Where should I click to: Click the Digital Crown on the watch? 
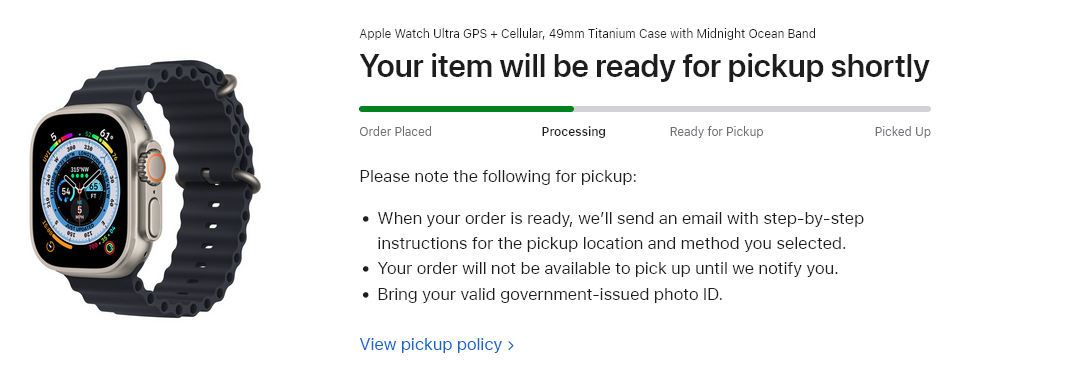[153, 168]
